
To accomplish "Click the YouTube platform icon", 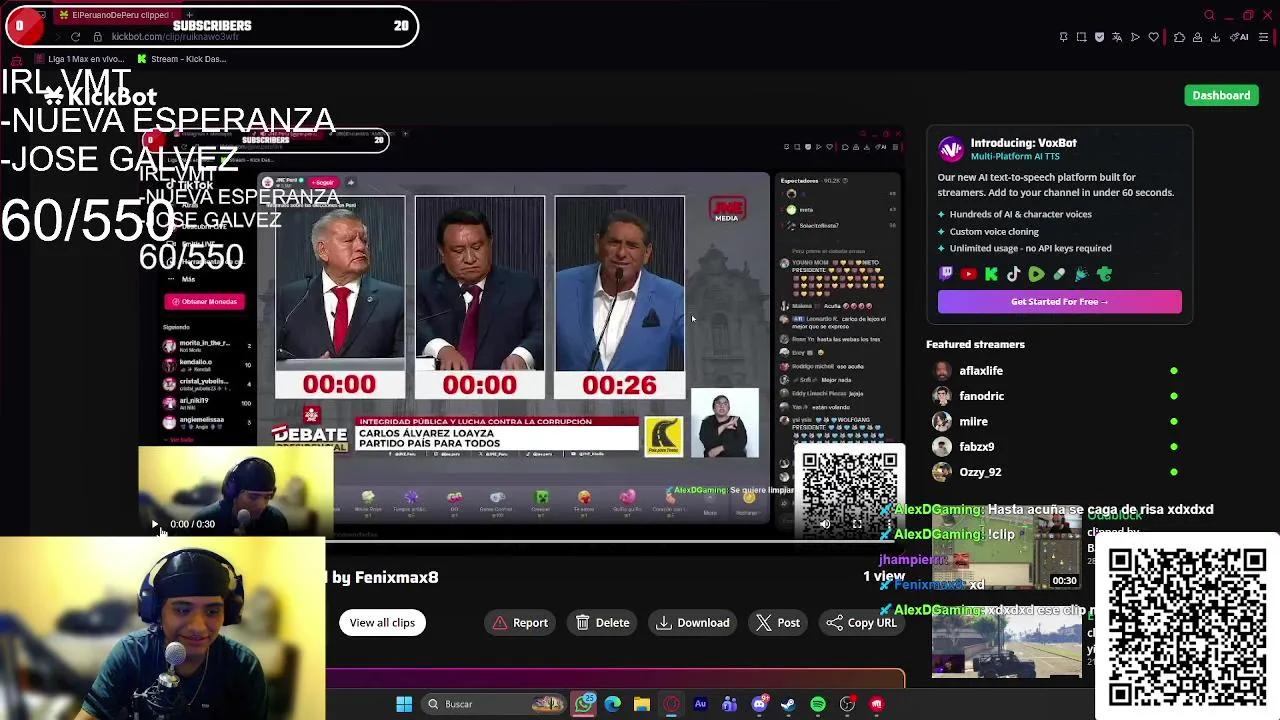I will pos(968,274).
